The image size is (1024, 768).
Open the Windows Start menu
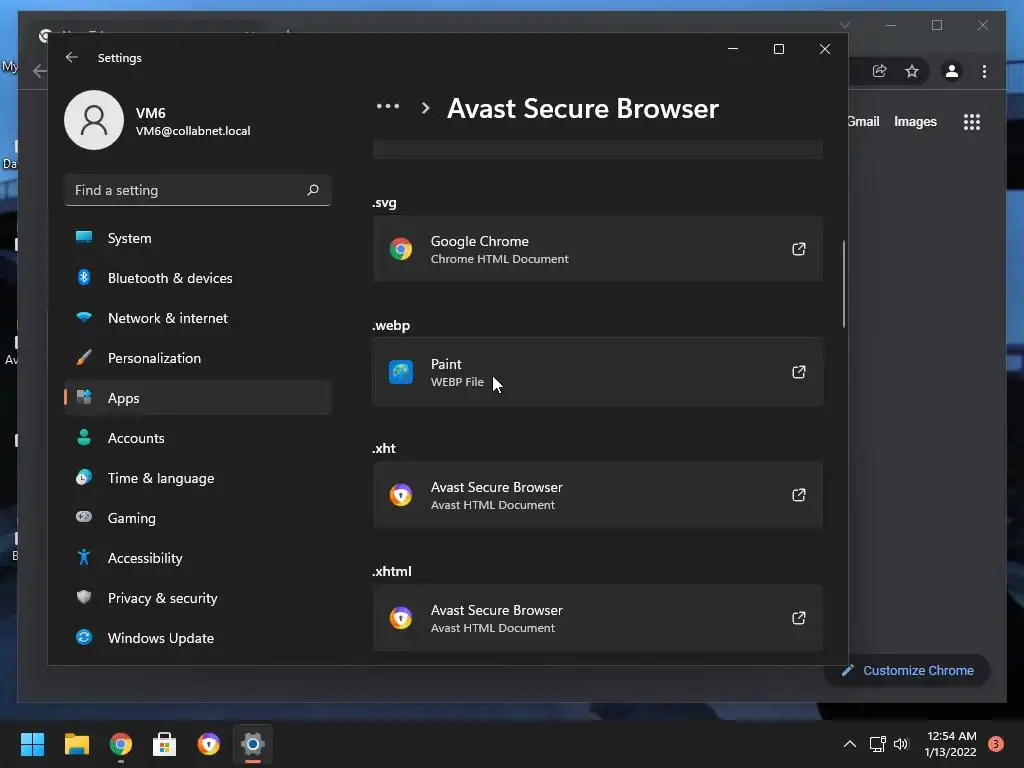pos(32,744)
